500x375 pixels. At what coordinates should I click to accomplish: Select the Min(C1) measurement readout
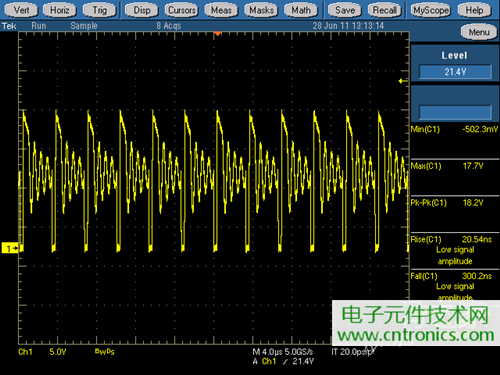455,129
